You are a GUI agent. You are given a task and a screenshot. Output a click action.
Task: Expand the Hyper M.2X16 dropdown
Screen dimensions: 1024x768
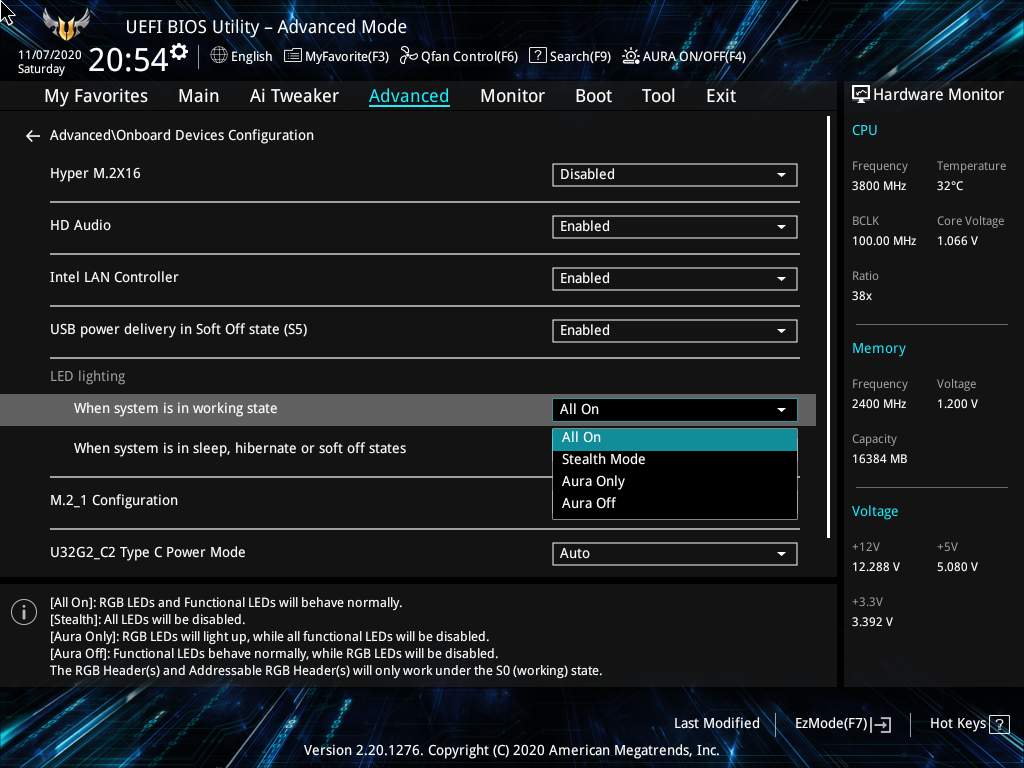674,174
